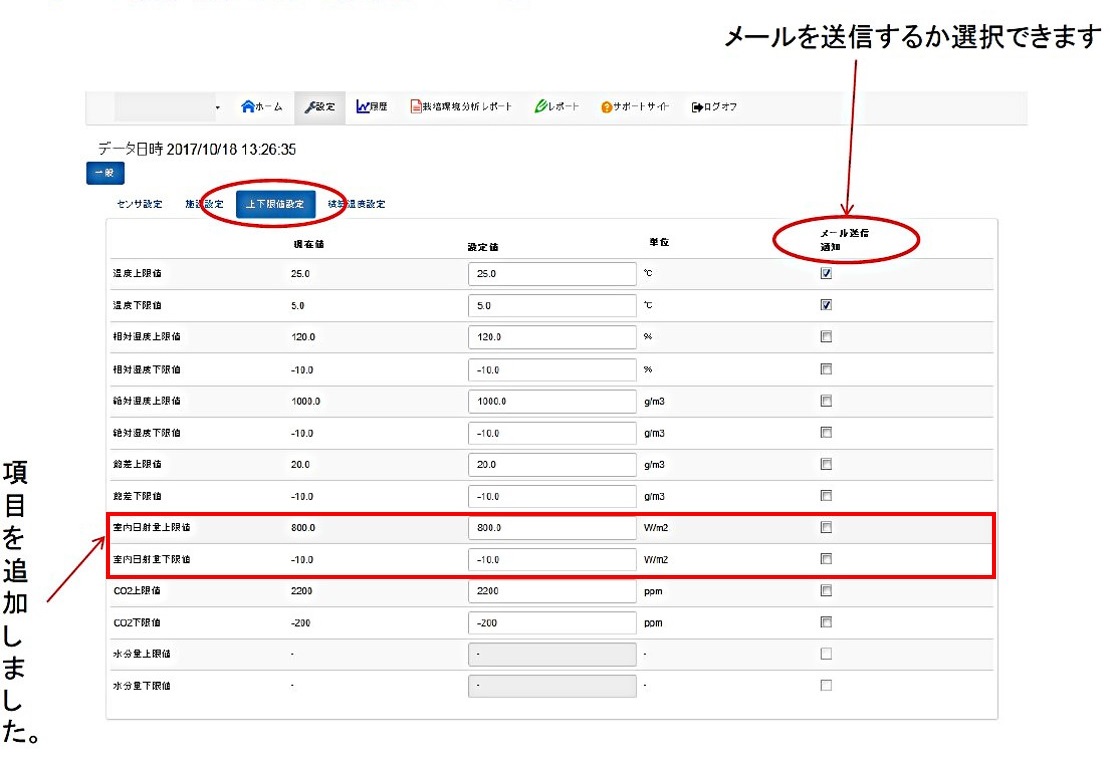Click the ログオフ exit icon
Screen dimensions: 1116x767
[698, 107]
